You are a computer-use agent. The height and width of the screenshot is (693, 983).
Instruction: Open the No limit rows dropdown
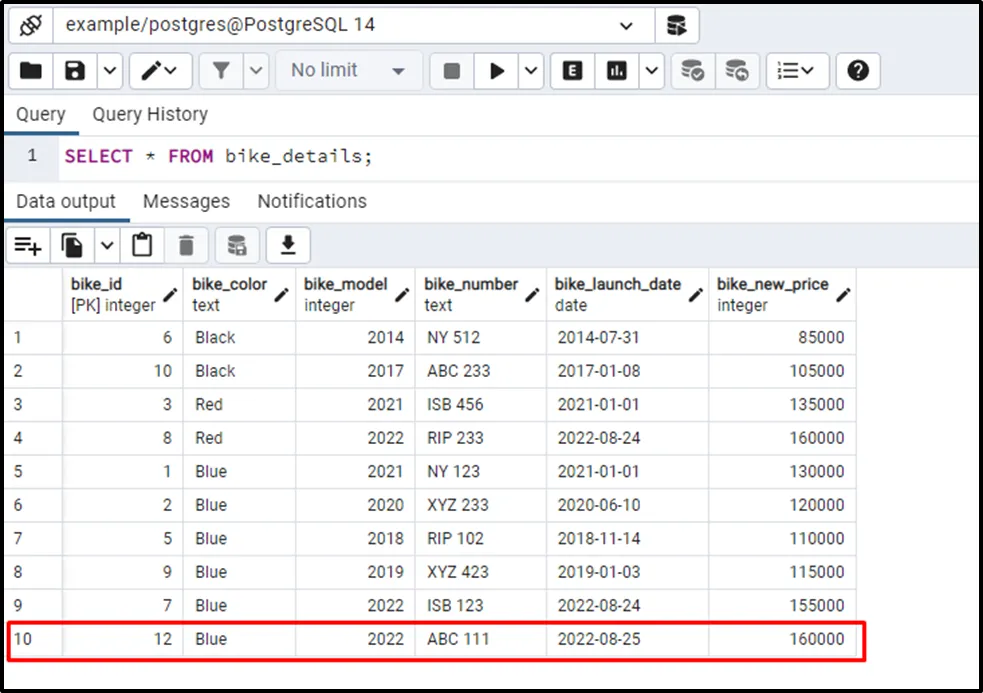pyautogui.click(x=347, y=71)
